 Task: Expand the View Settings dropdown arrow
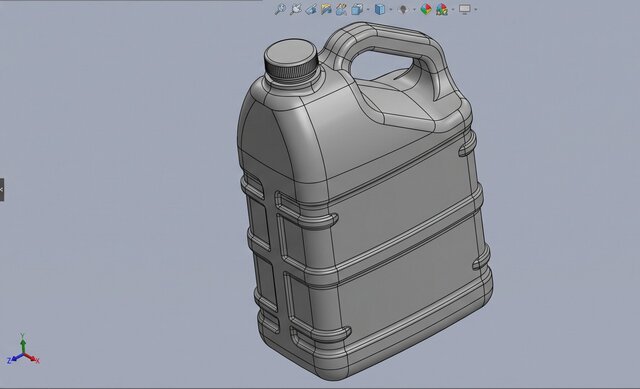click(476, 9)
